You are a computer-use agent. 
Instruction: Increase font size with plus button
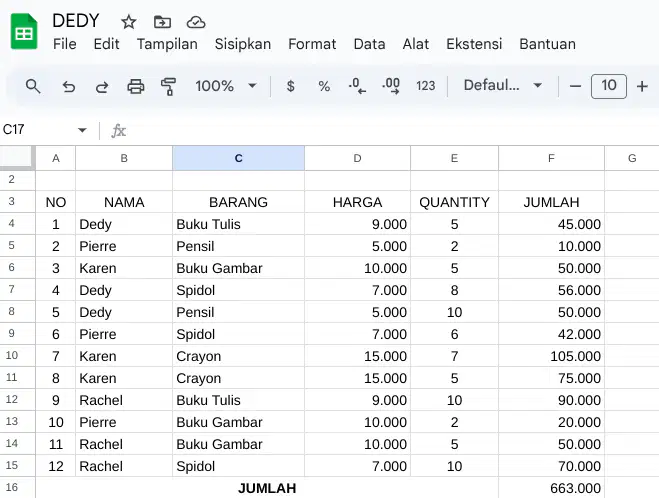(642, 87)
